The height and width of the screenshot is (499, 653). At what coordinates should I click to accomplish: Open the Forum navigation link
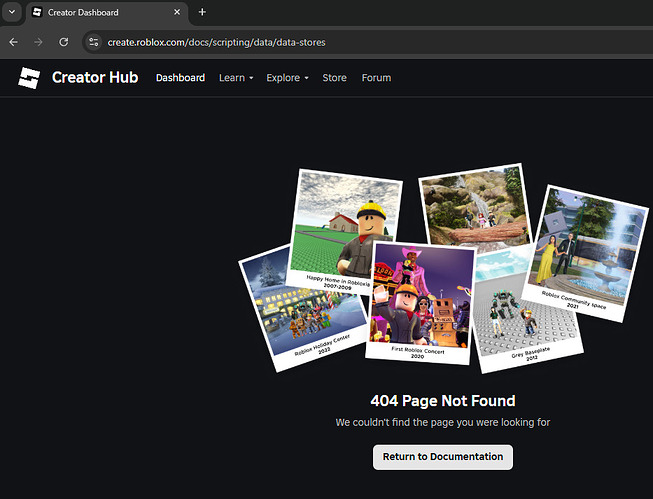point(376,78)
